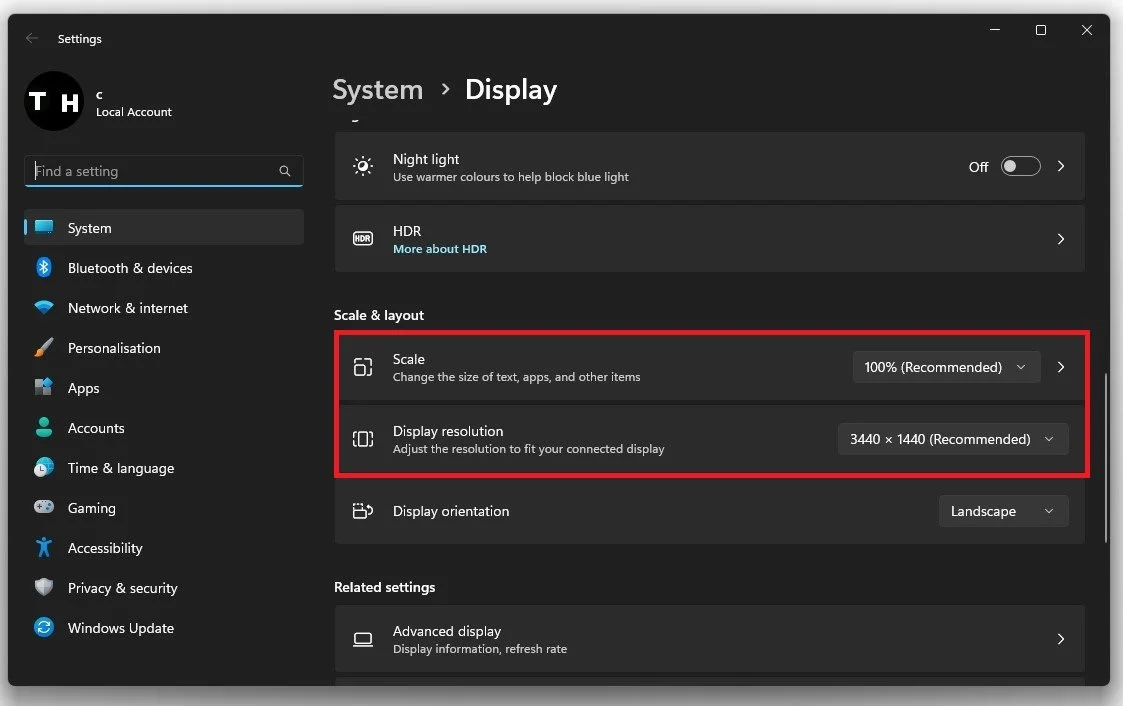Open Bluetooth & devices section
The width and height of the screenshot is (1123, 706).
click(164, 268)
